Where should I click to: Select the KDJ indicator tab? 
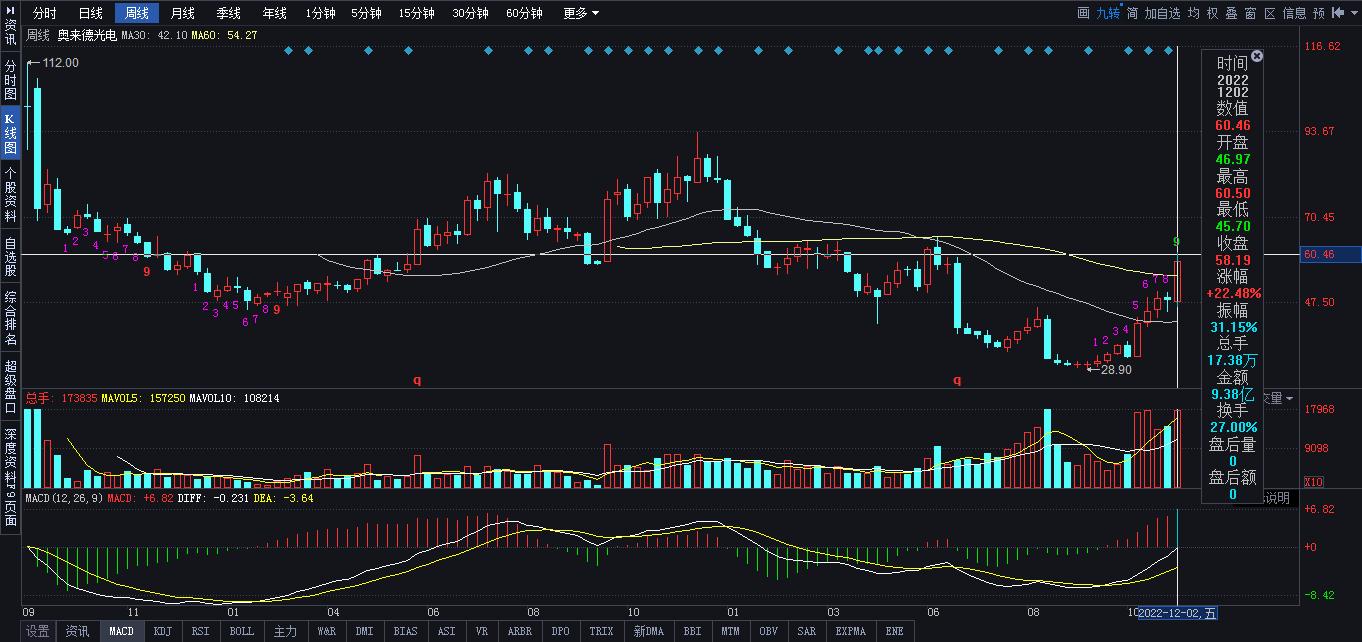(161, 631)
